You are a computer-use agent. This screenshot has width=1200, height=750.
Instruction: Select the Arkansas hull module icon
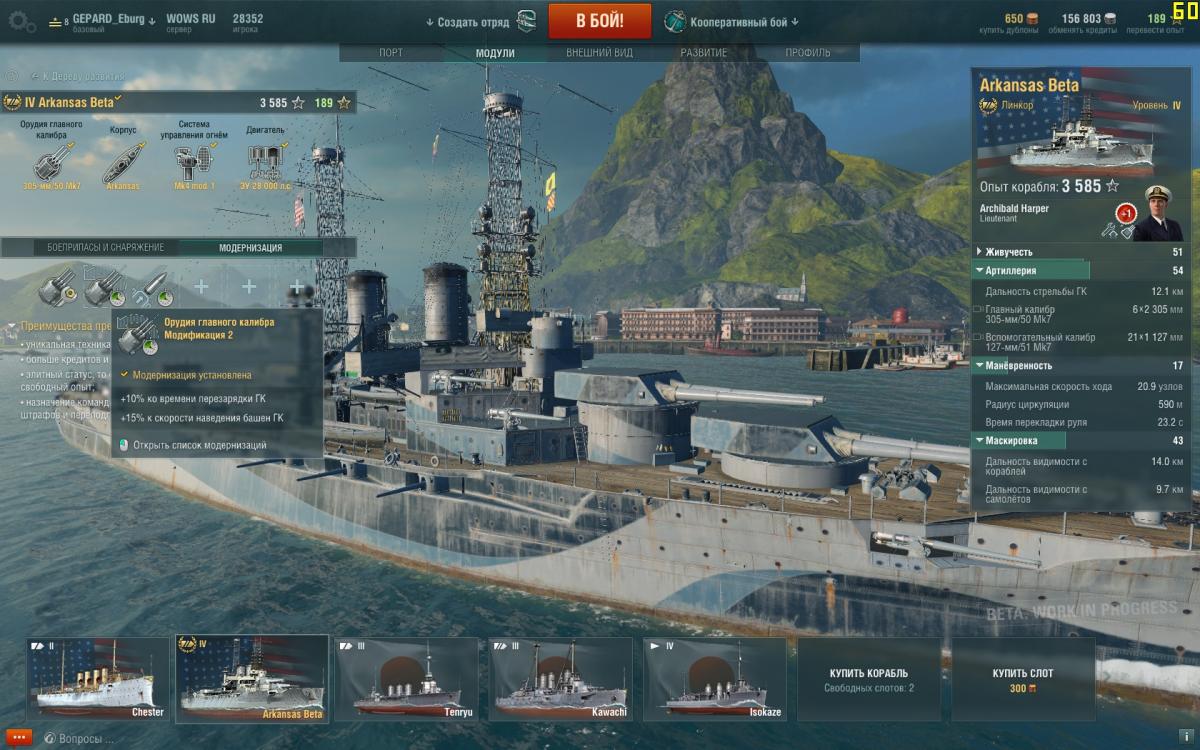point(123,160)
